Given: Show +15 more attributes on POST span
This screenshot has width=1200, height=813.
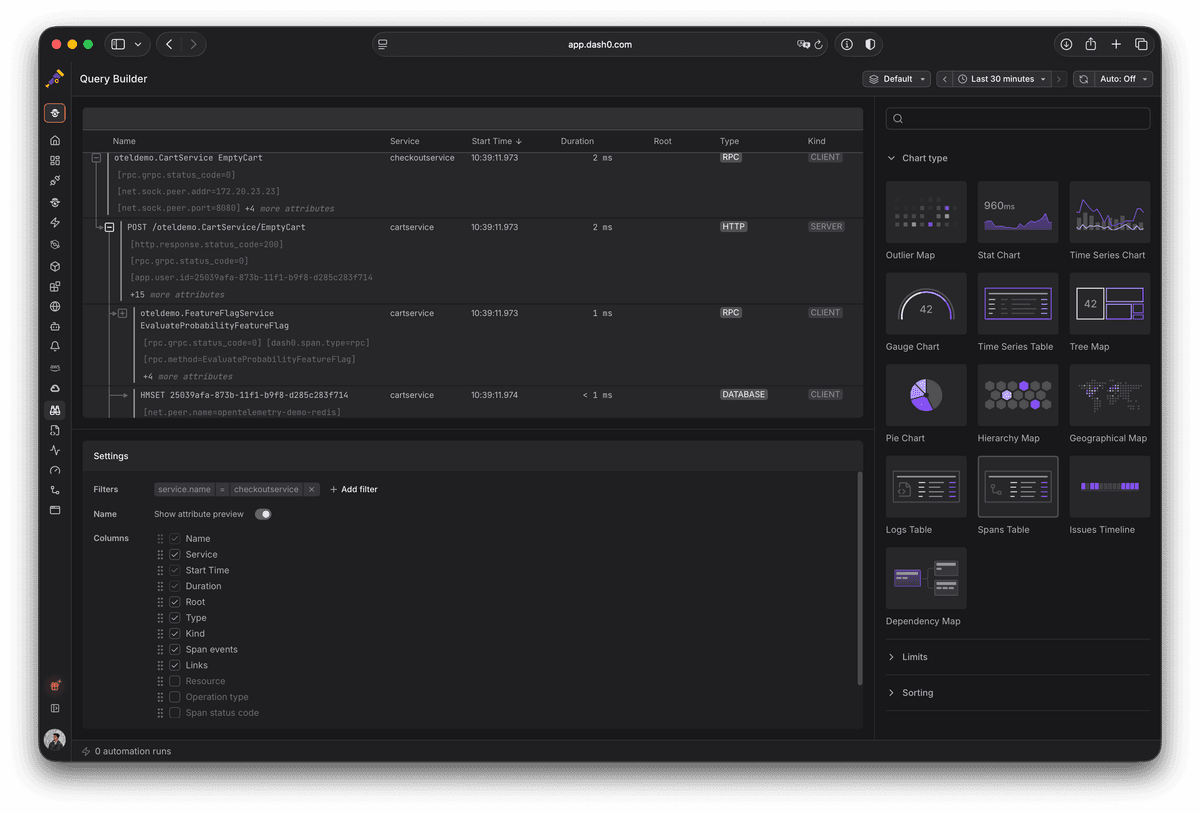Looking at the screenshot, I should tap(177, 295).
